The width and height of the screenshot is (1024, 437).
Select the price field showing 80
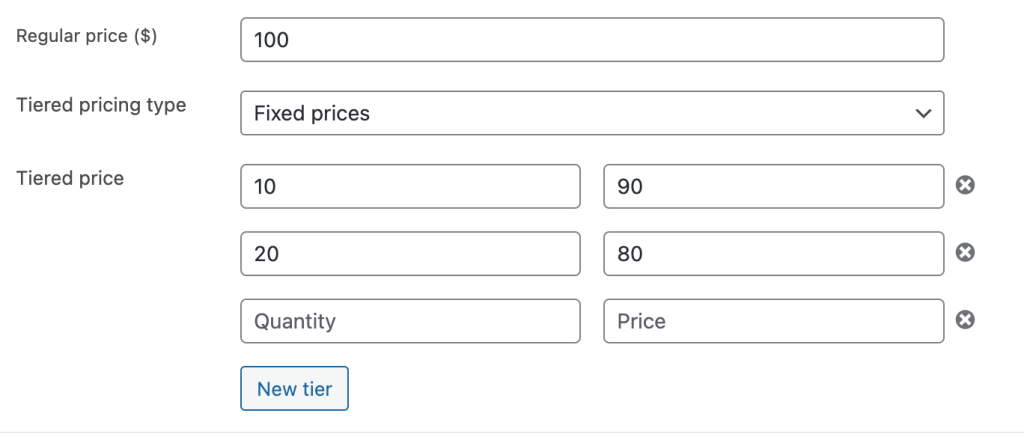pos(773,254)
